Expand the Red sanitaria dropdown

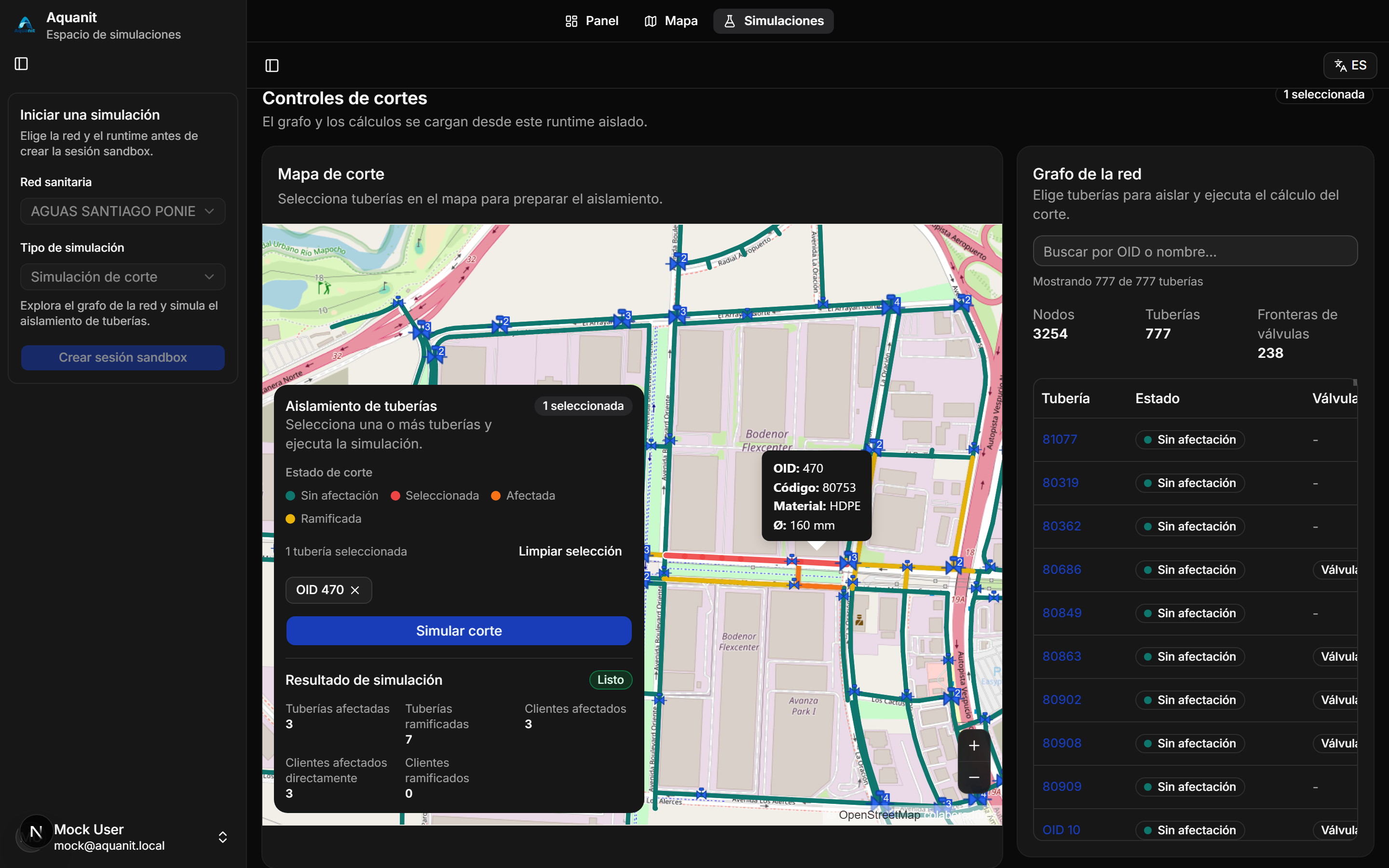coord(123,211)
